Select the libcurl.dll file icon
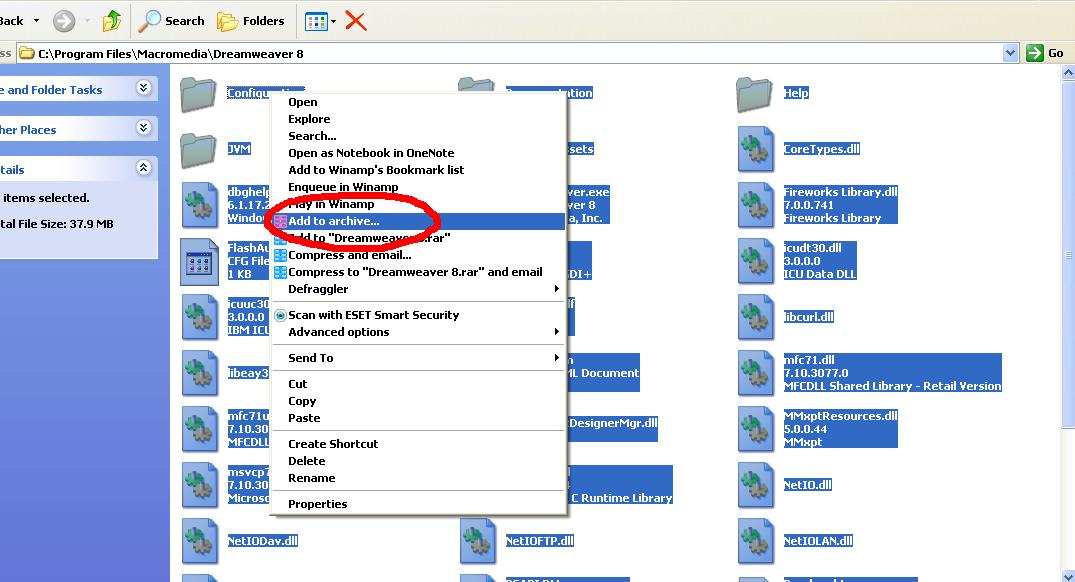Screen dimensions: 1075x582 pos(756,317)
